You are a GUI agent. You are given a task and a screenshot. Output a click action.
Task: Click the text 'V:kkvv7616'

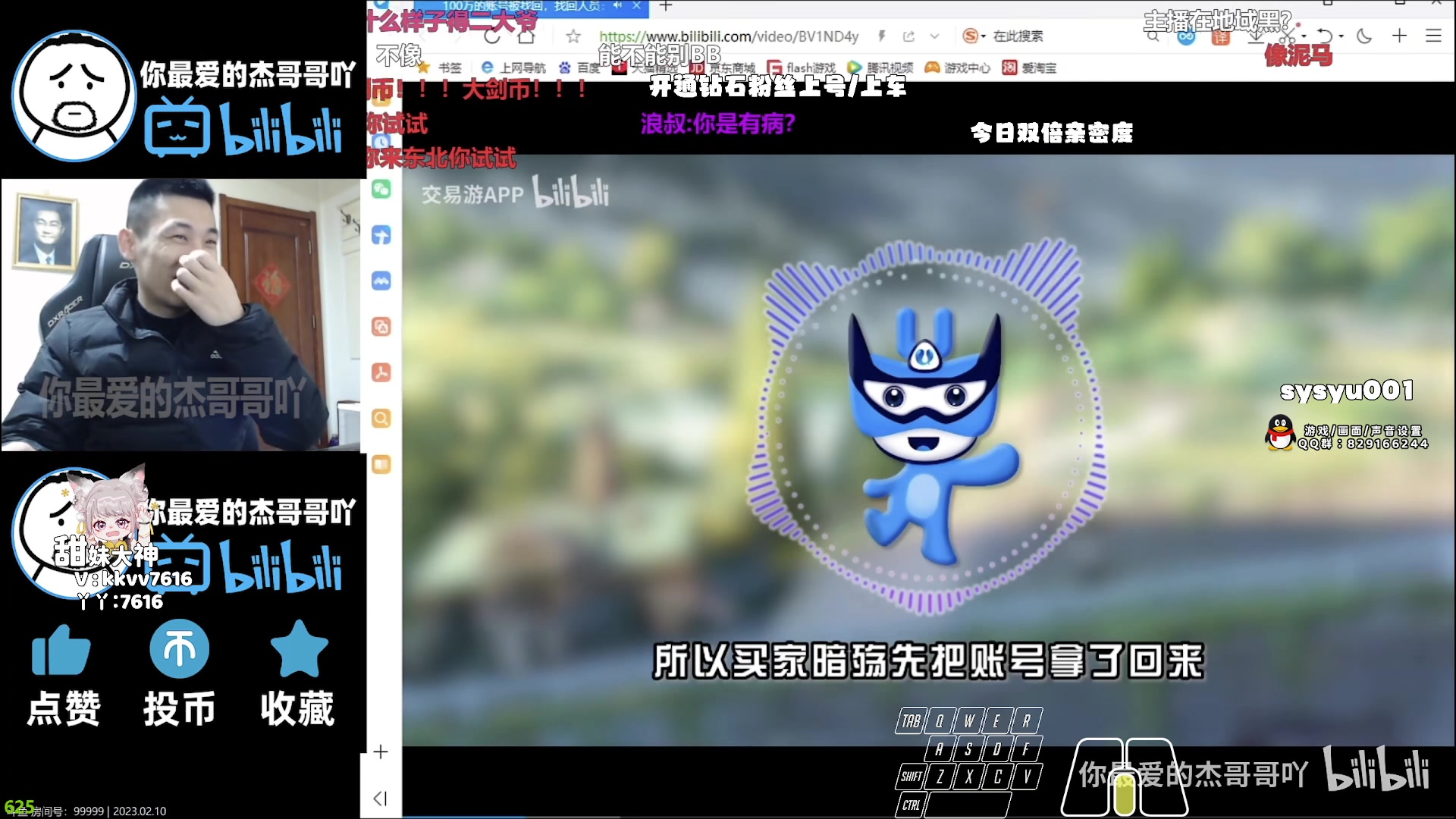(133, 579)
